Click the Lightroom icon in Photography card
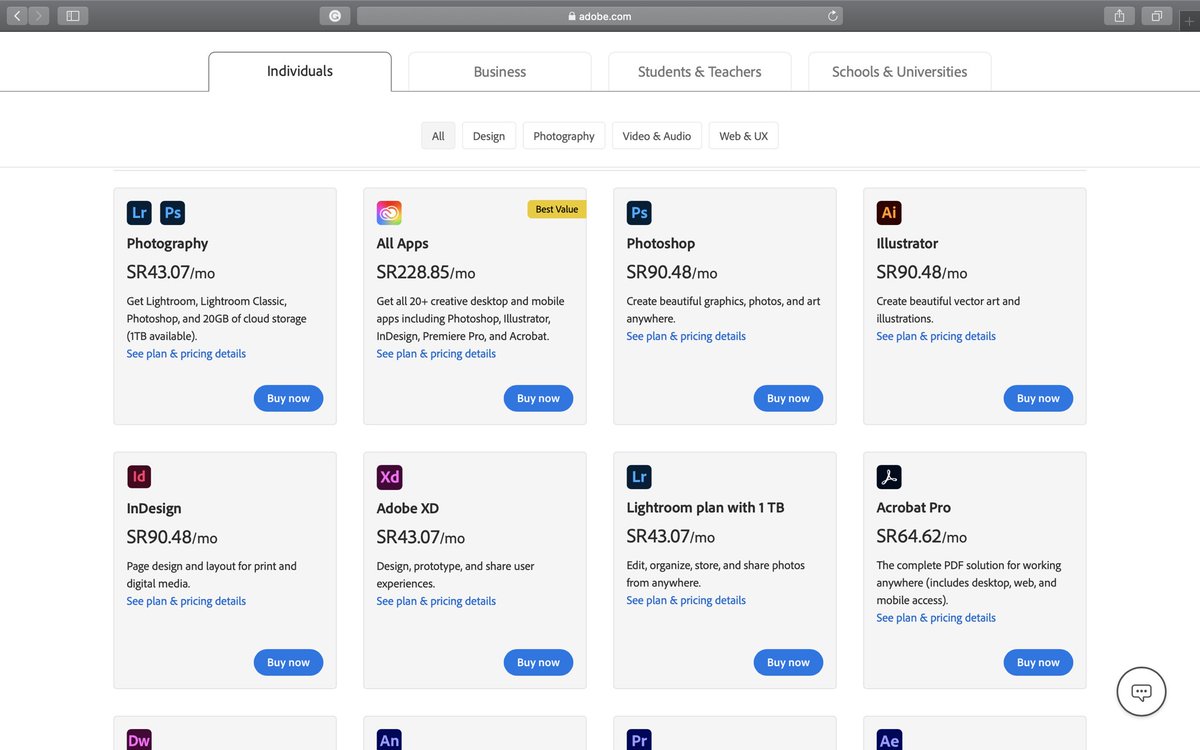This screenshot has width=1200, height=750. [139, 212]
